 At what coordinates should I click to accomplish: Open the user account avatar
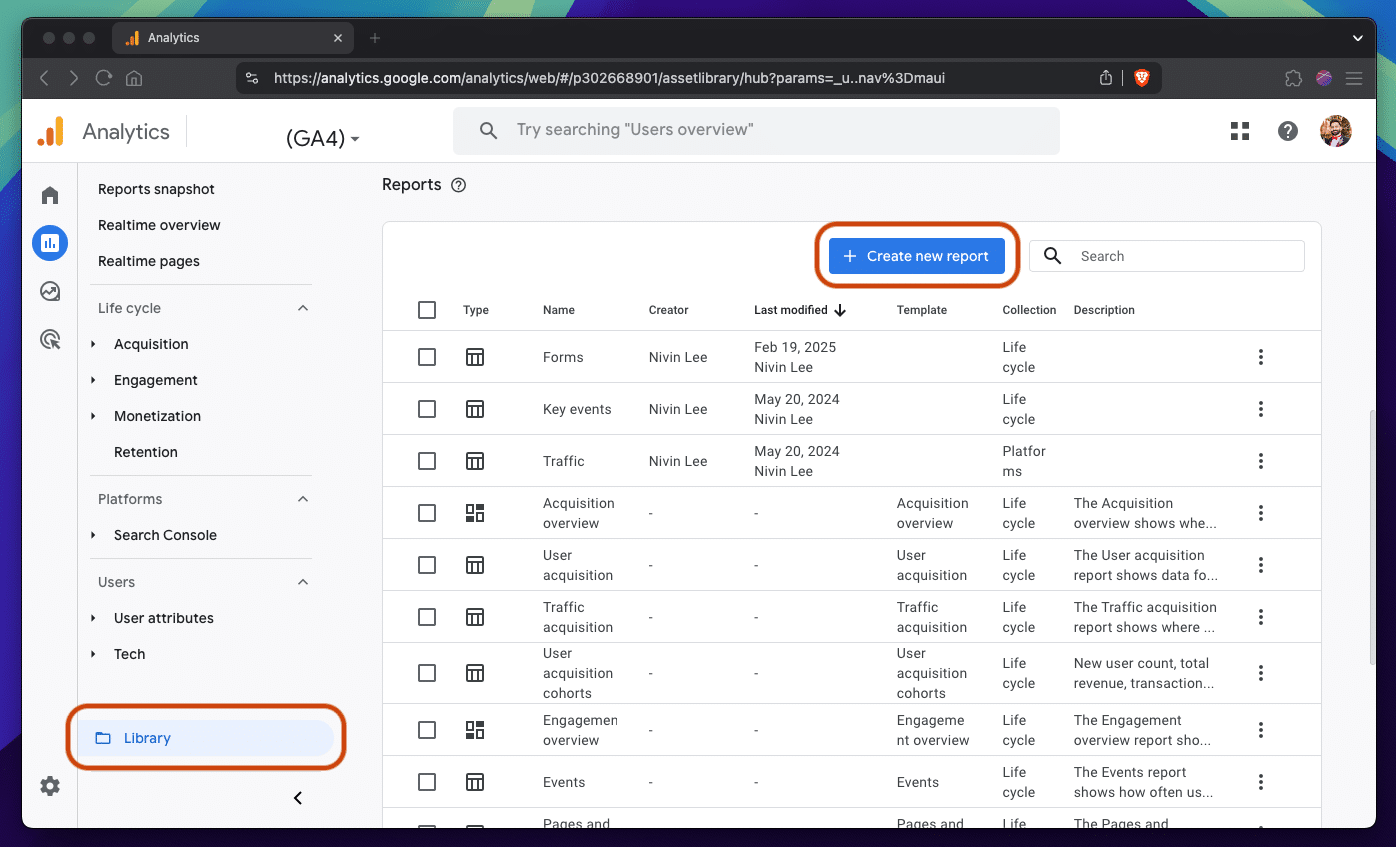[1336, 131]
